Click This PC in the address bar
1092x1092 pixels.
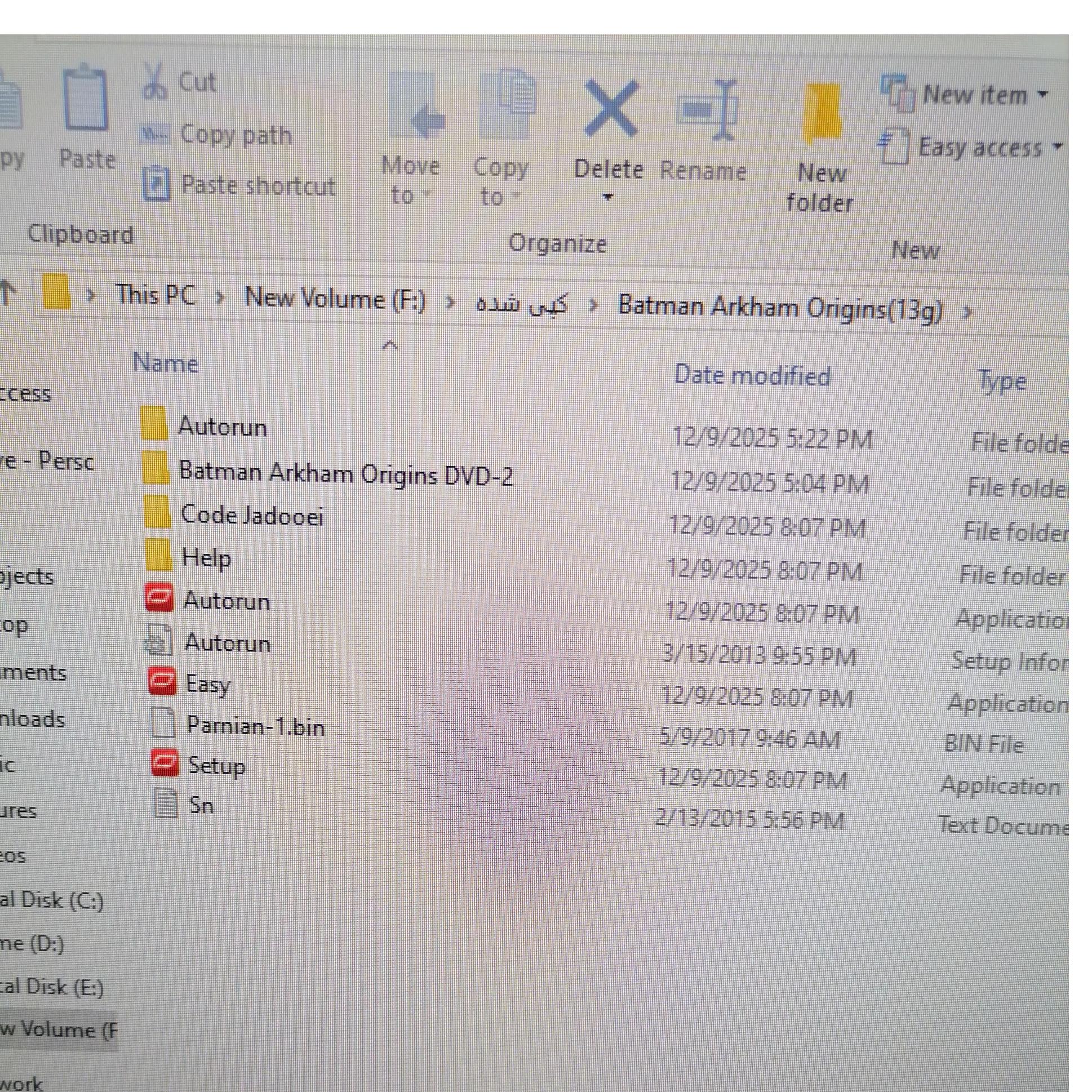coord(156,295)
